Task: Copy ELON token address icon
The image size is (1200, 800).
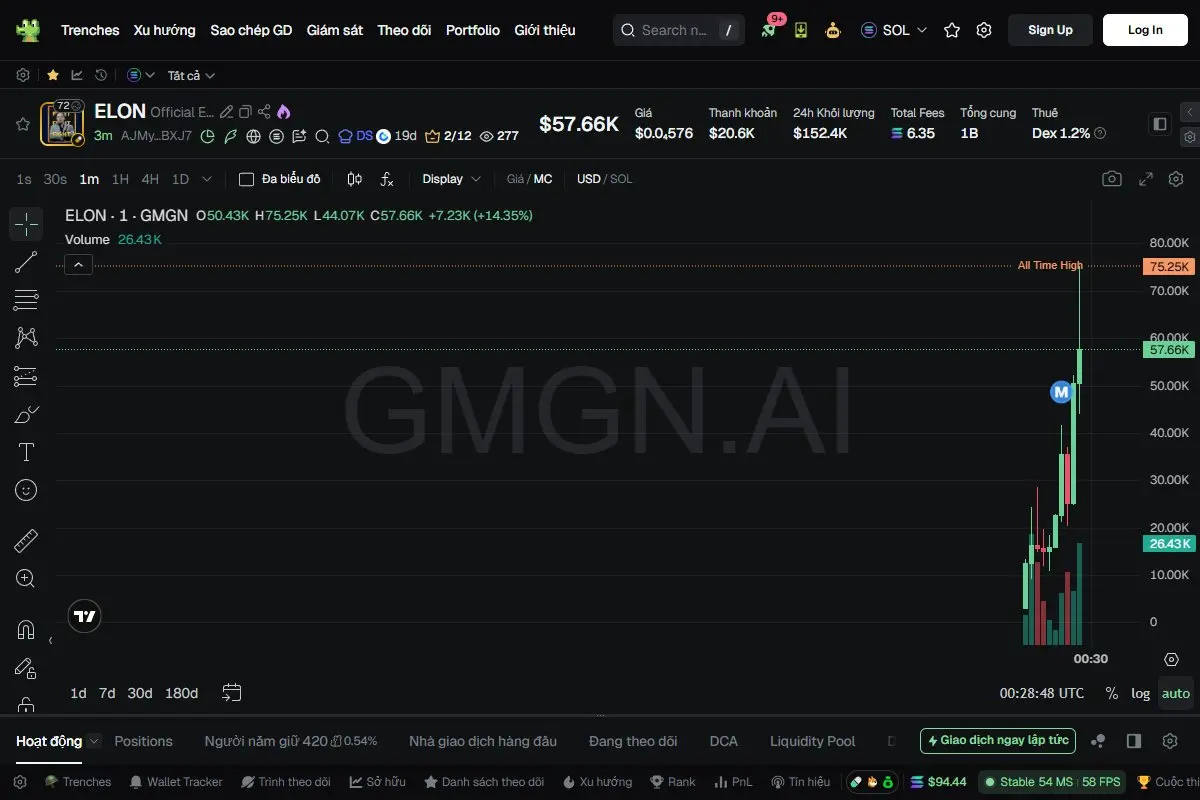Action: point(245,112)
